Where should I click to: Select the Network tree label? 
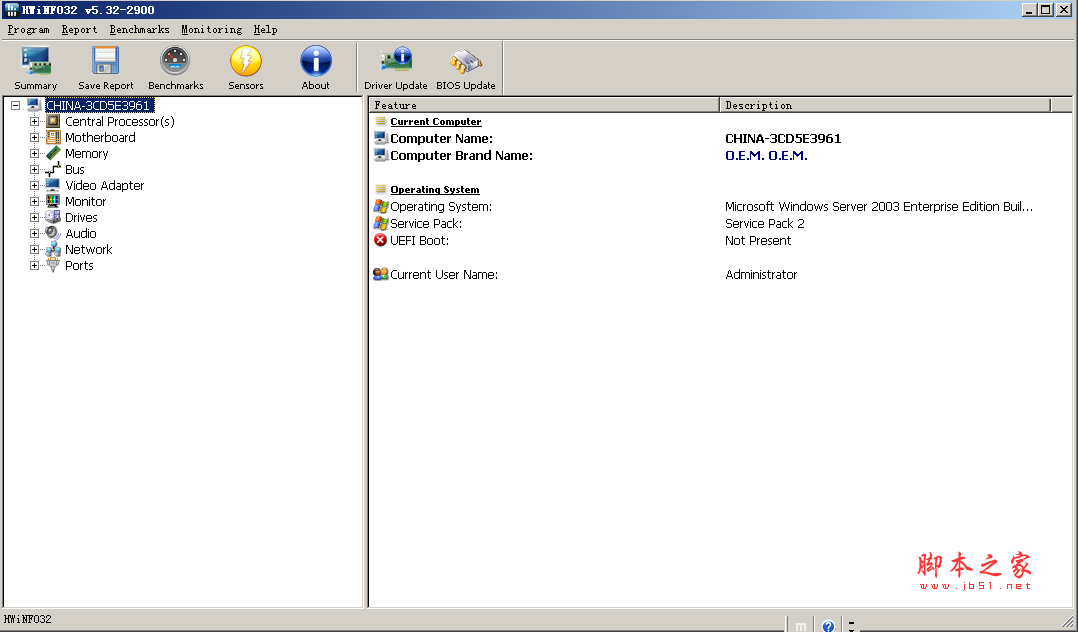tap(89, 250)
